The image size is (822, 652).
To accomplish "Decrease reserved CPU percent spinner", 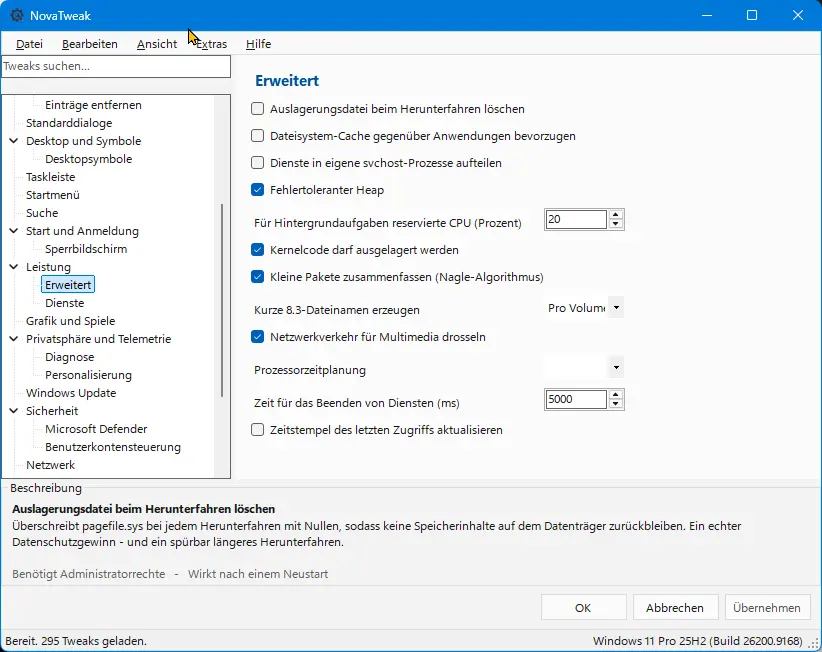I will point(616,224).
